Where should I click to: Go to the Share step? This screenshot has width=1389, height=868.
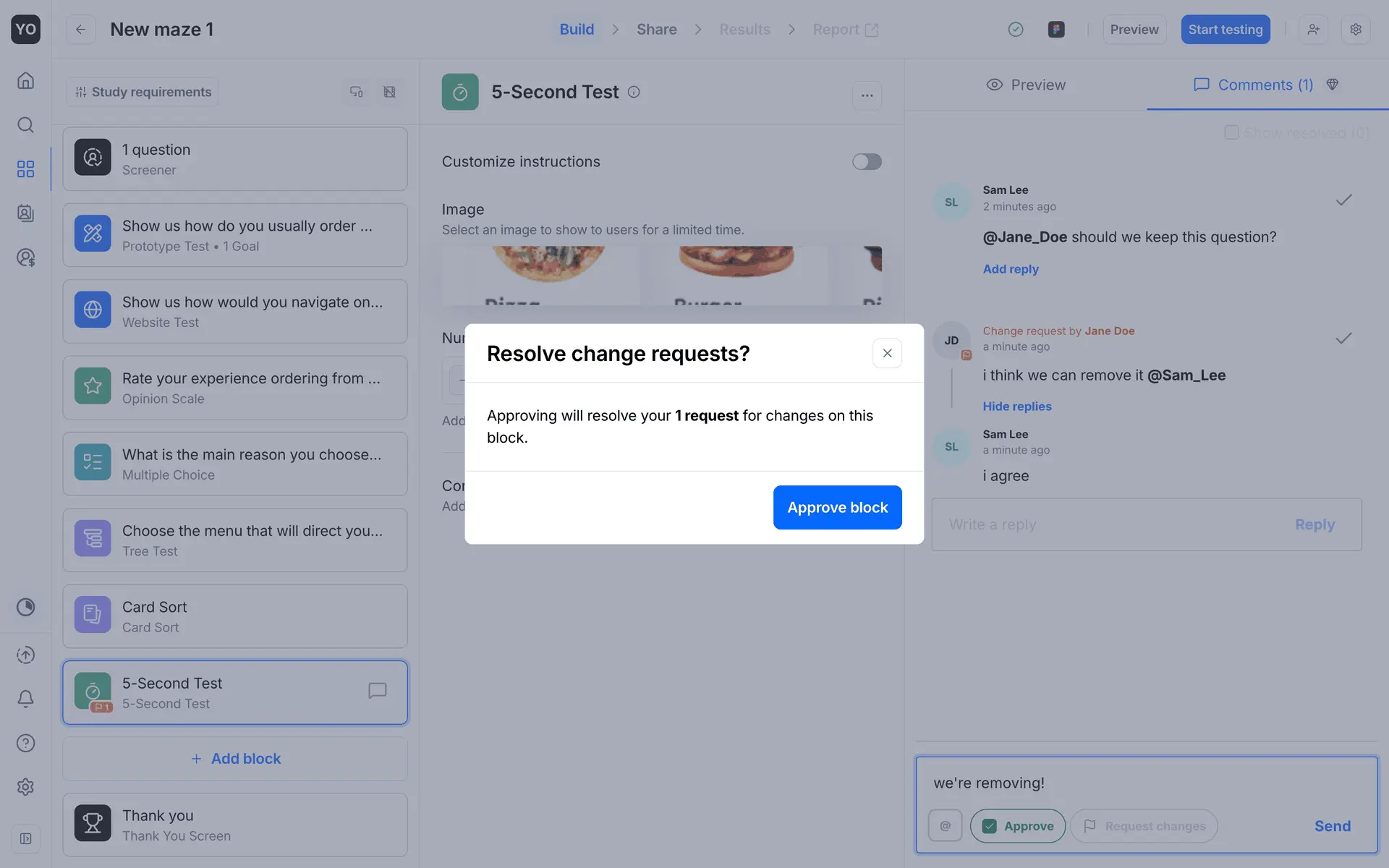(x=656, y=29)
